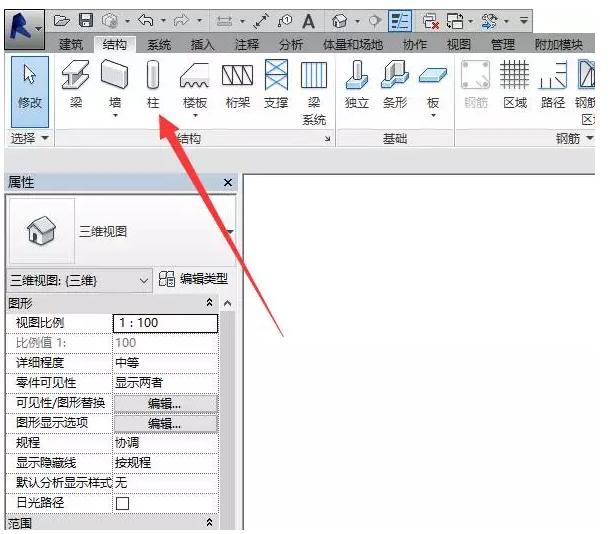
Task: Open the Revit application menu button
Action: pos(25,29)
